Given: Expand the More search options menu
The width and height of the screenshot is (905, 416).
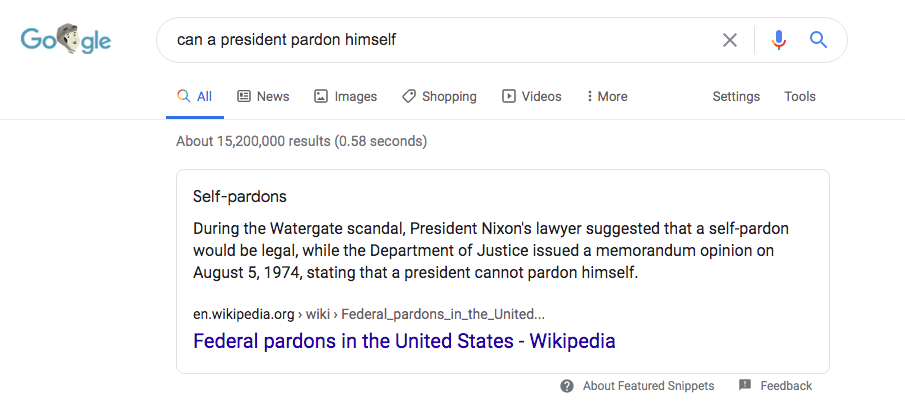Looking at the screenshot, I should pyautogui.click(x=607, y=96).
